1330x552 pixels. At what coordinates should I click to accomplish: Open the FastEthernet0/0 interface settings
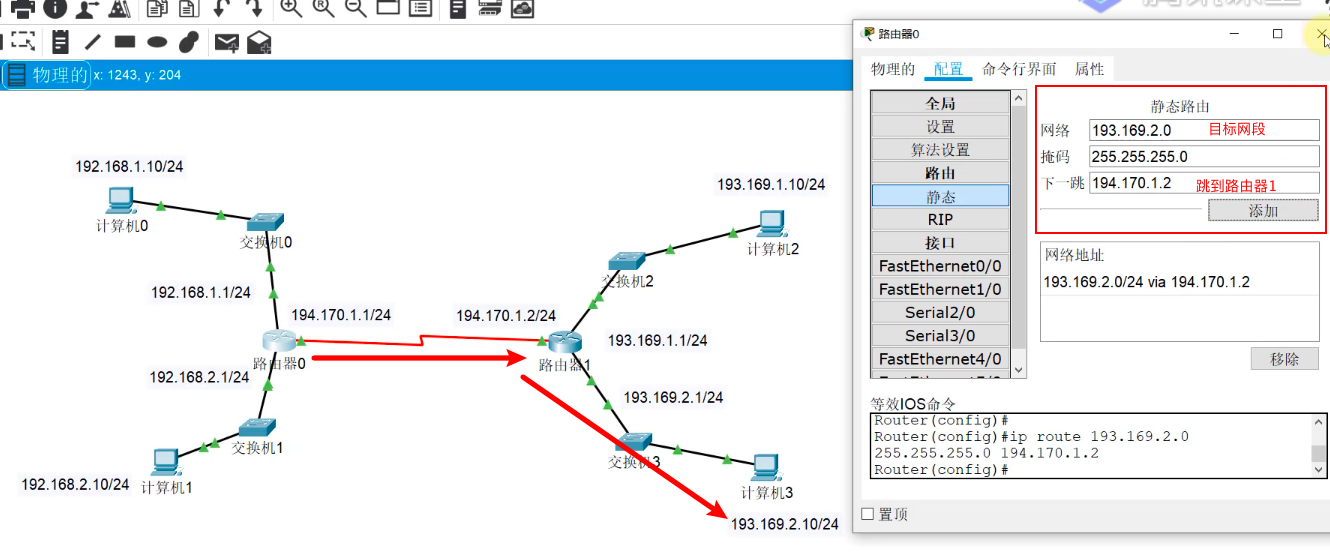pyautogui.click(x=940, y=266)
